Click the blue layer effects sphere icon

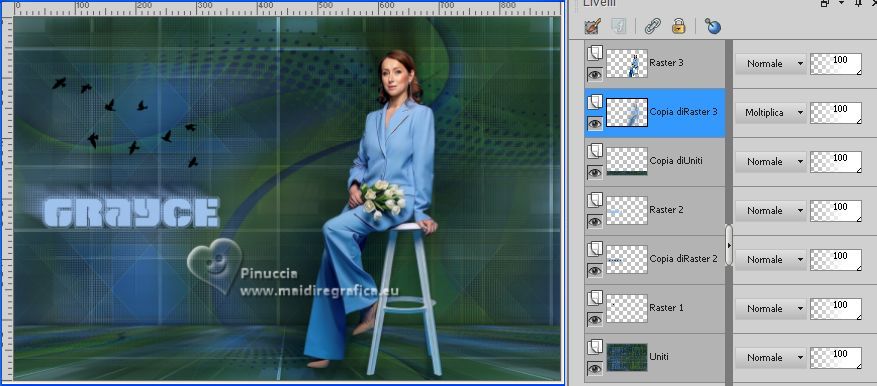(x=713, y=26)
